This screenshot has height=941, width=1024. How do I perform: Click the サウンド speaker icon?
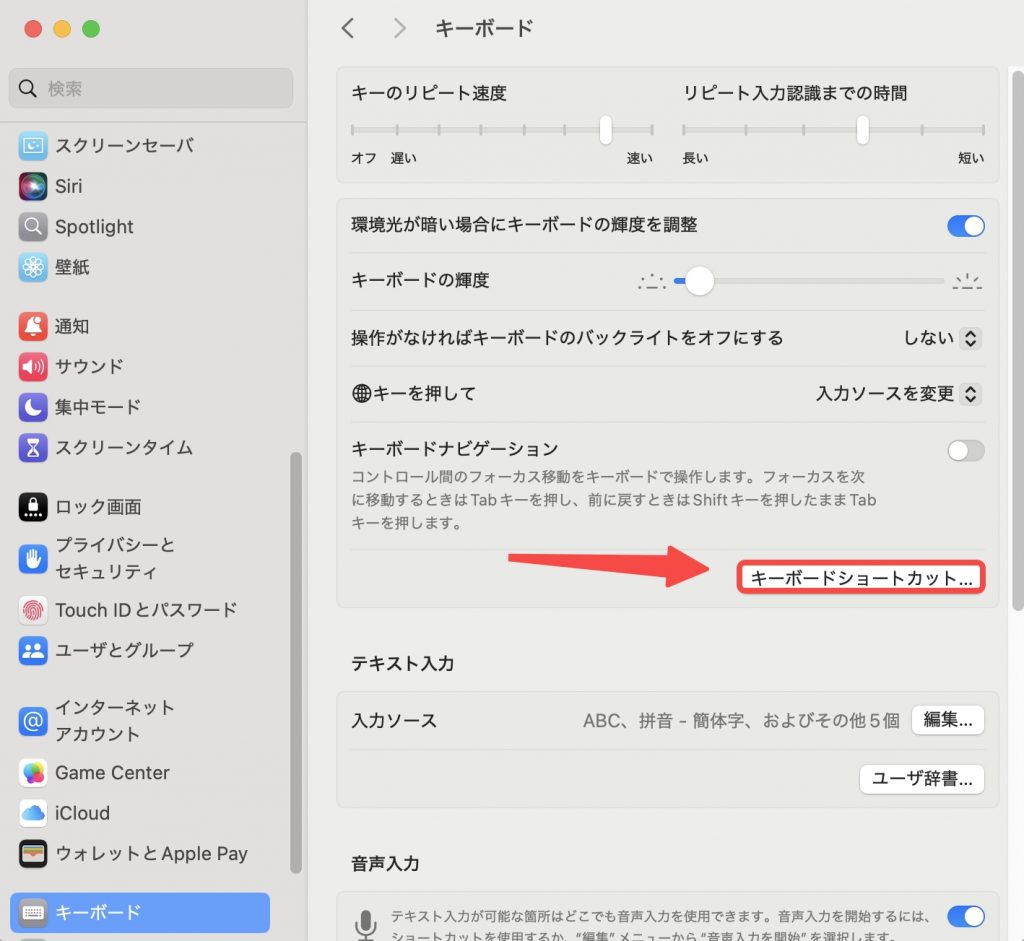pyautogui.click(x=33, y=366)
